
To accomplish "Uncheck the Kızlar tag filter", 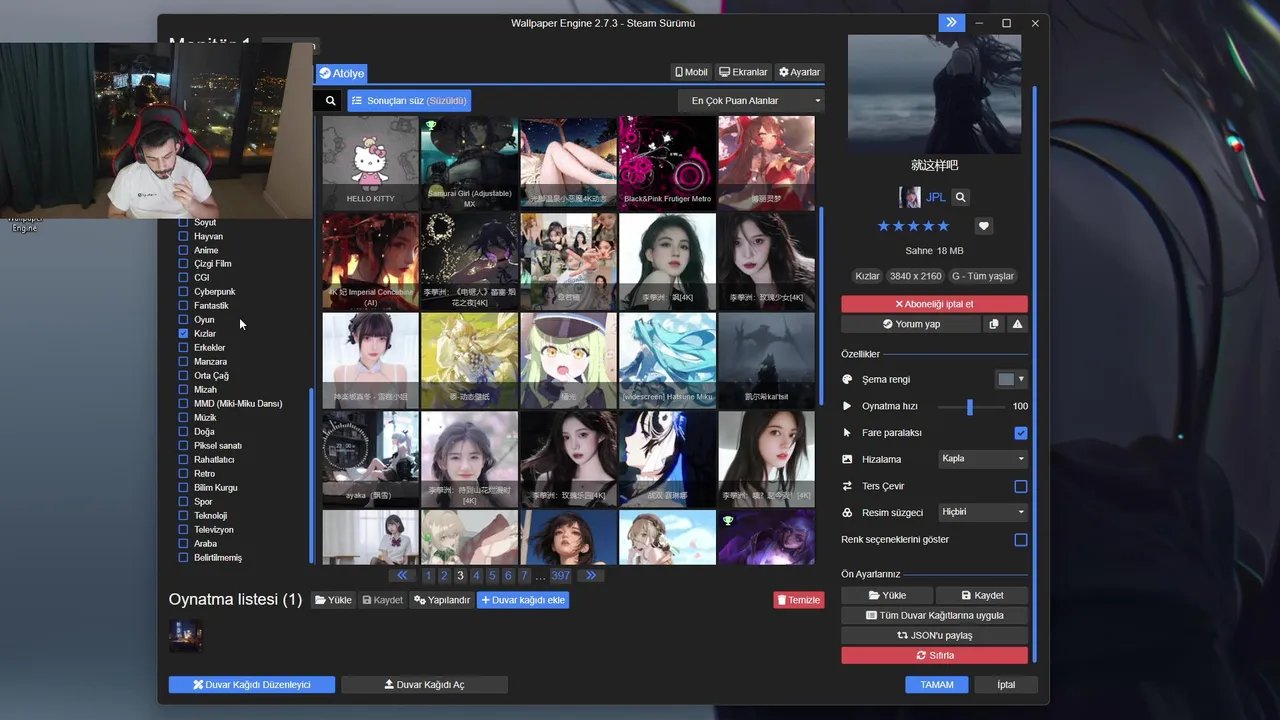I will (x=183, y=333).
